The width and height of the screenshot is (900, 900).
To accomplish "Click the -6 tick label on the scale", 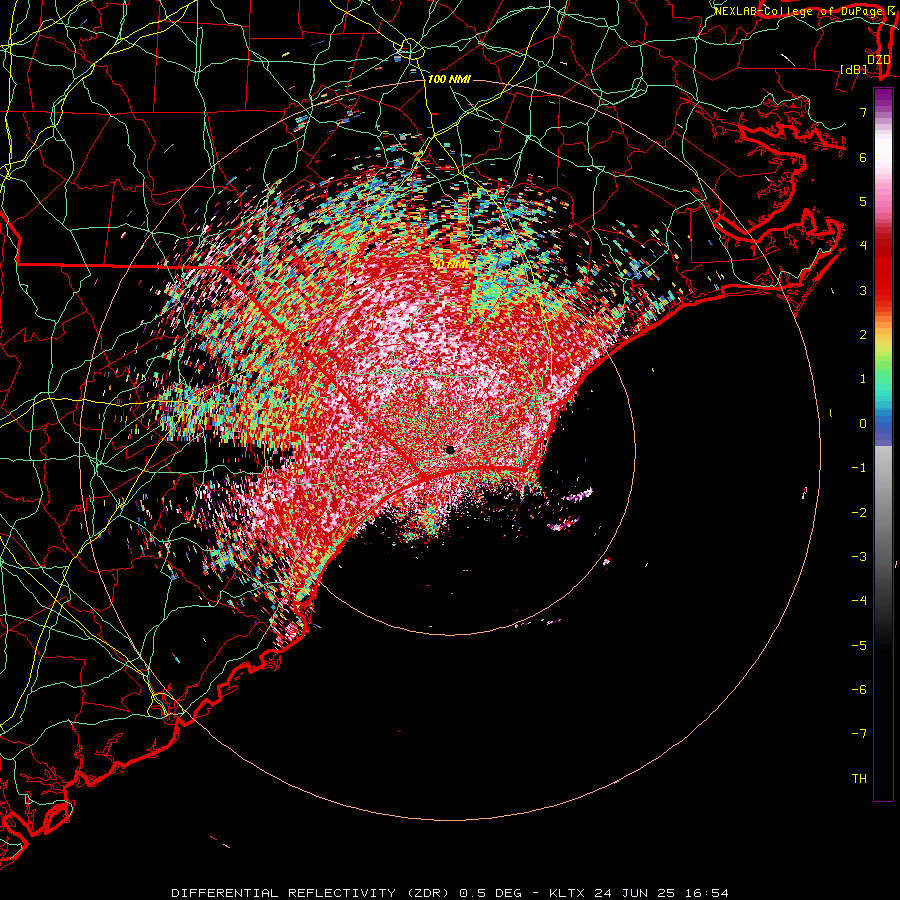I will 859,690.
